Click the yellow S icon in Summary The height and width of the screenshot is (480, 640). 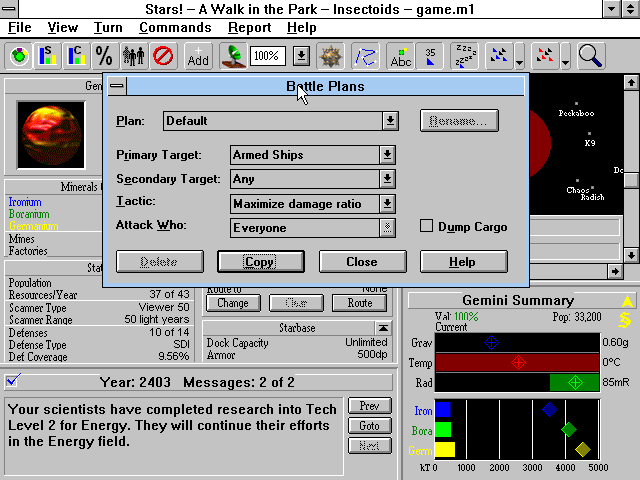(x=625, y=320)
